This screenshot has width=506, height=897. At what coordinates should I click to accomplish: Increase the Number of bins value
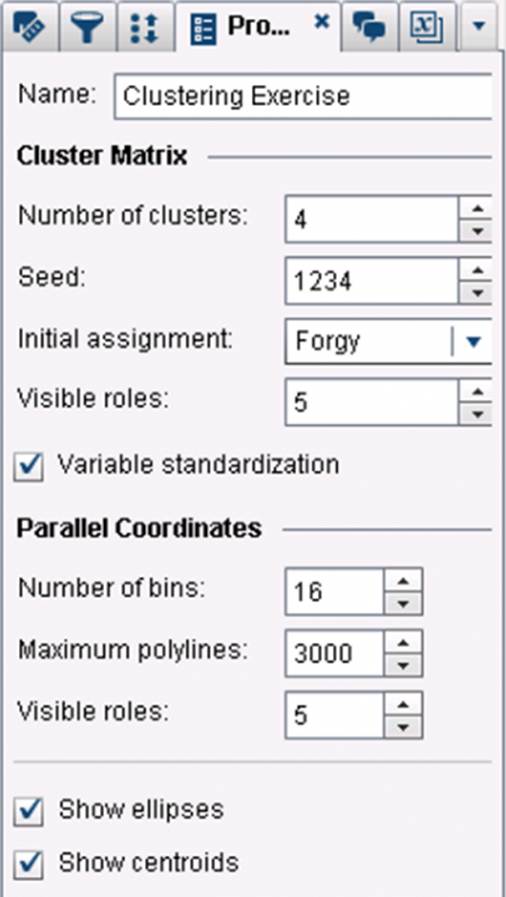404,581
